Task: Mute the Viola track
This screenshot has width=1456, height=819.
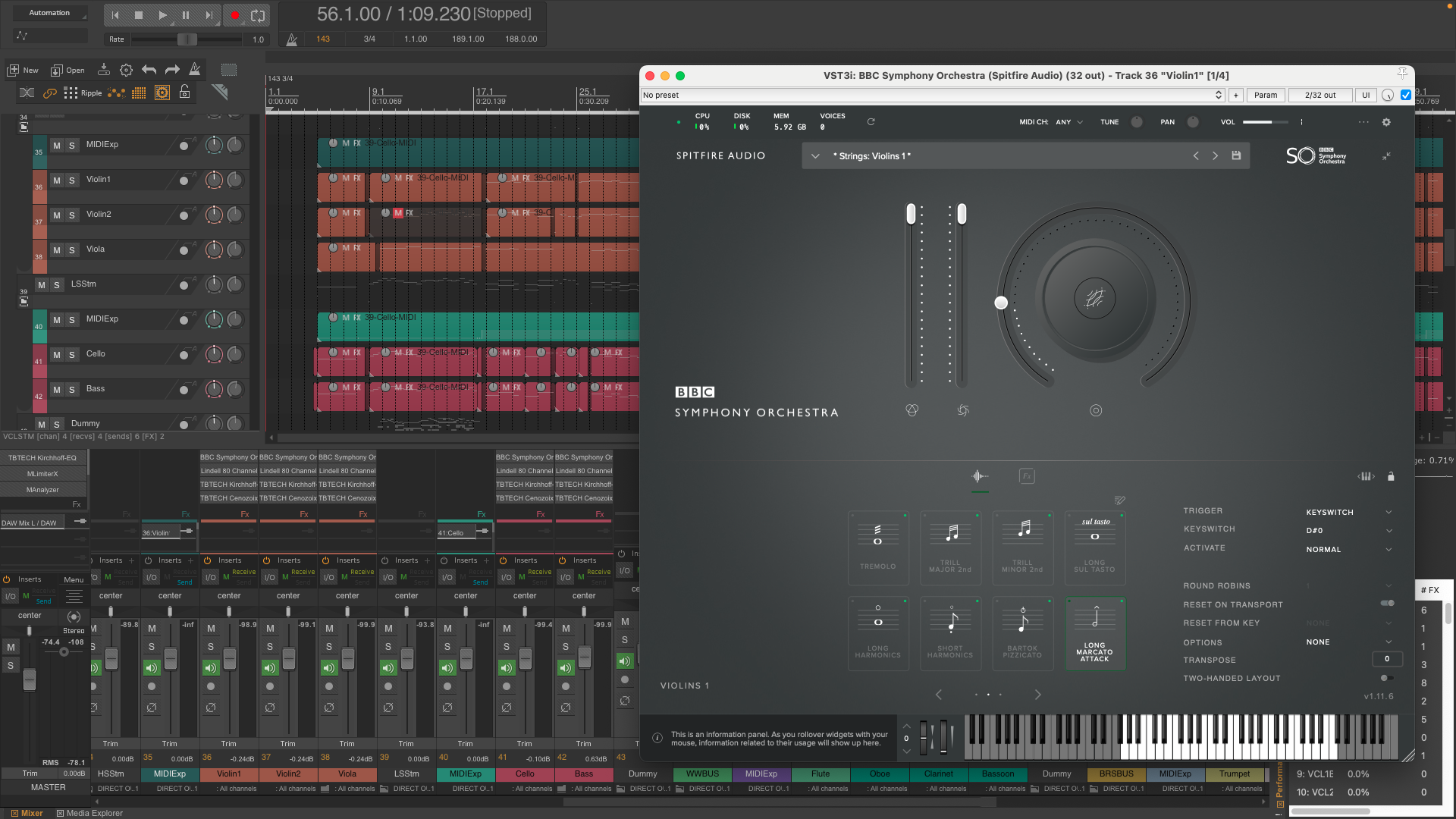Action: coord(57,250)
